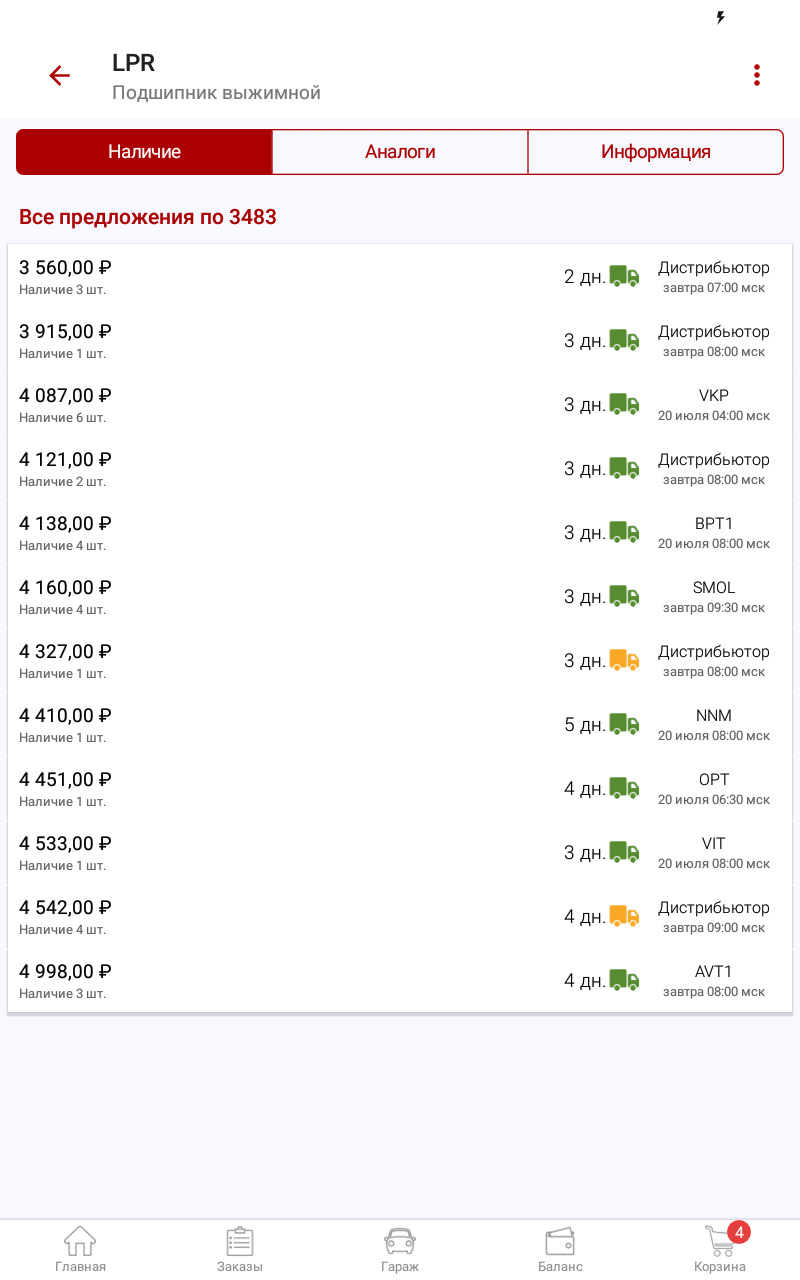Tap orange truck icon on 4 542,00 offer
Image resolution: width=800 pixels, height=1280 pixels.
coord(624,916)
